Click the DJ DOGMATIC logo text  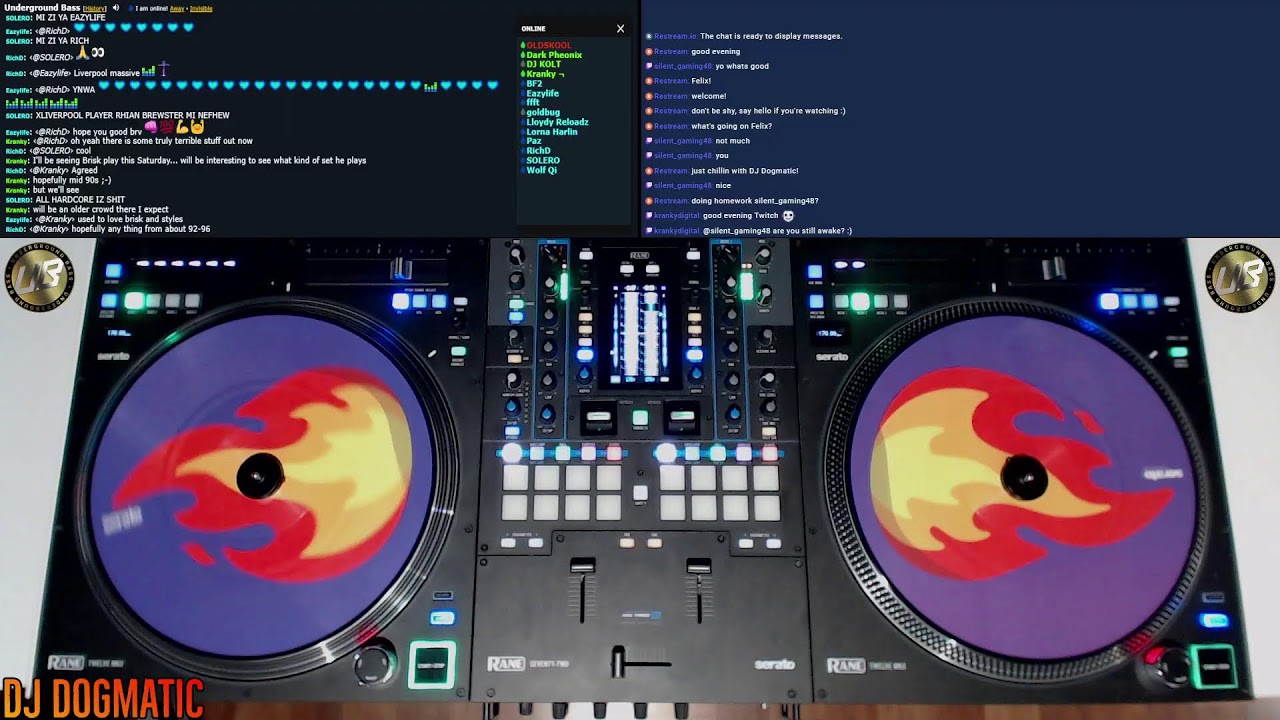[x=102, y=698]
